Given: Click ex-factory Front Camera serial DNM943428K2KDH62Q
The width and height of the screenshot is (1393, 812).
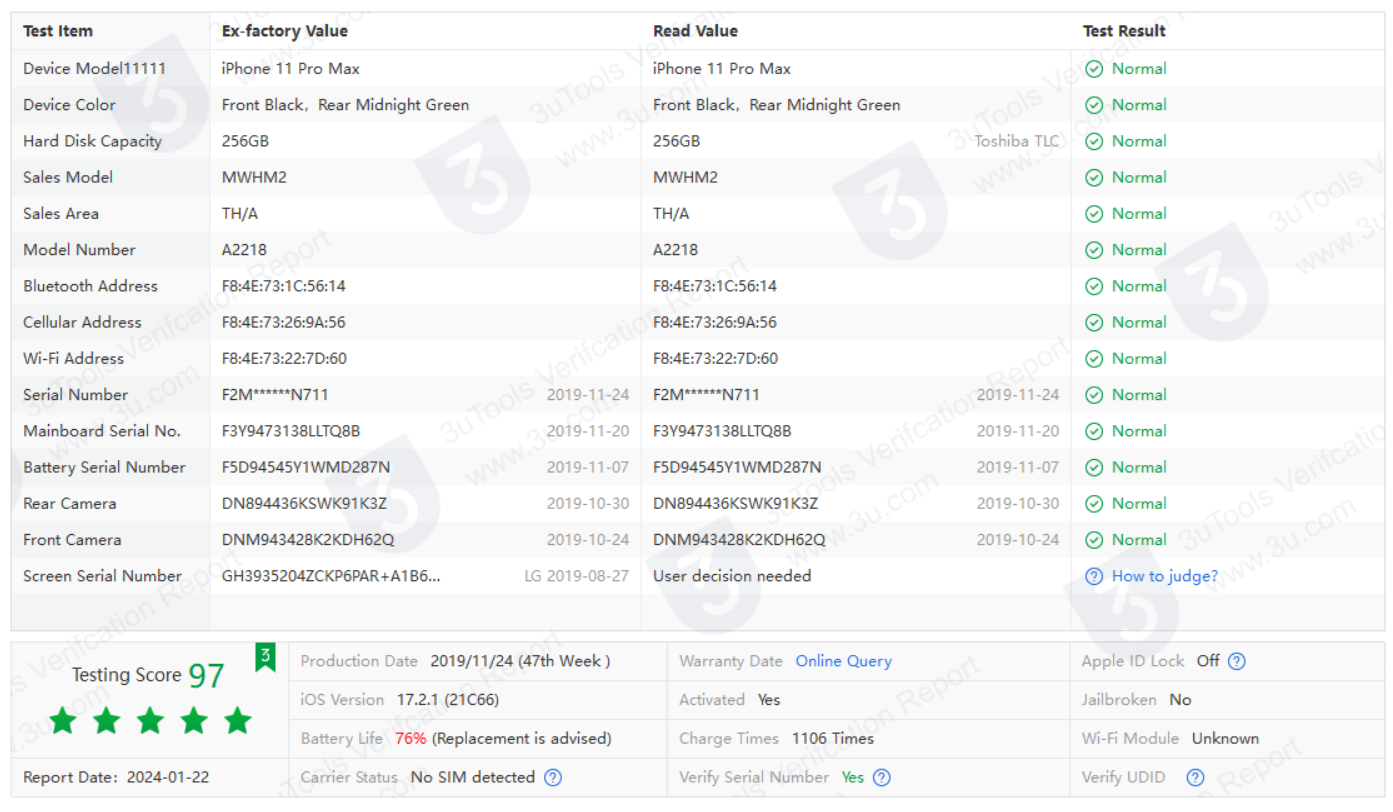Looking at the screenshot, I should 308,540.
